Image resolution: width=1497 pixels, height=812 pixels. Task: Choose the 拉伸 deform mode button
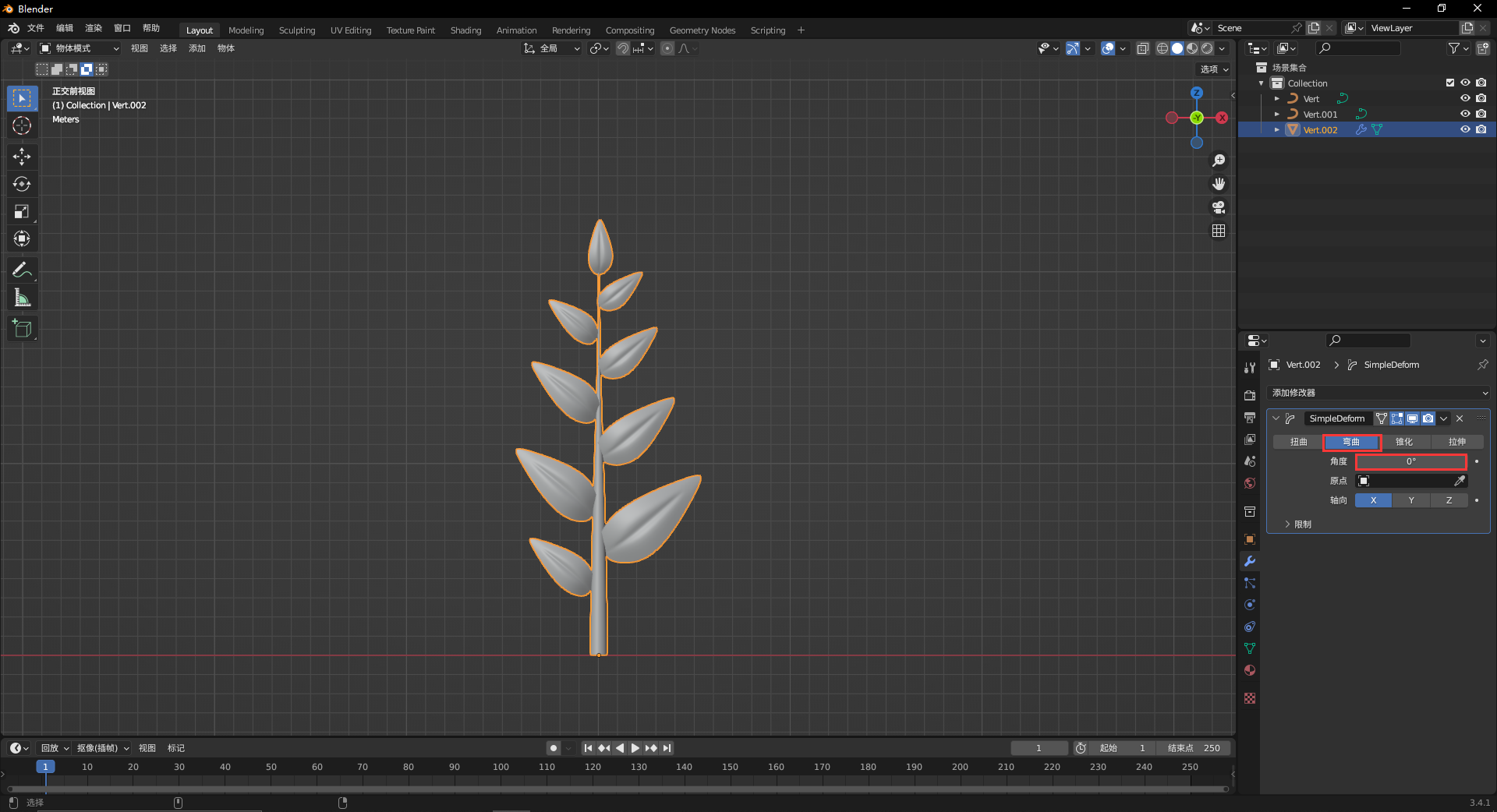coord(1456,442)
